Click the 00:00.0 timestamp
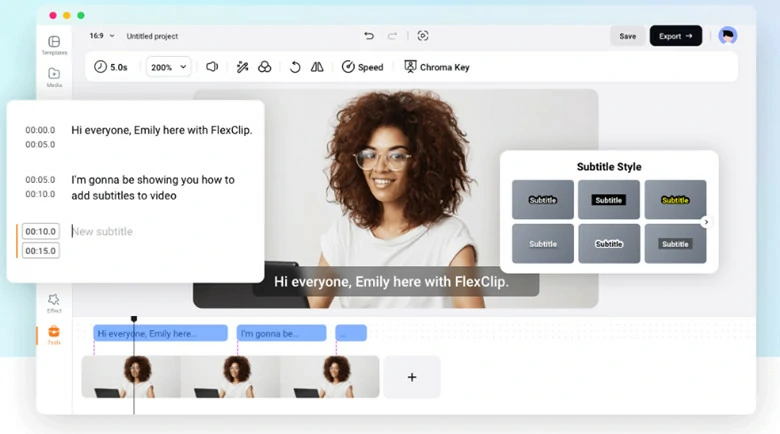This screenshot has width=780, height=434. pyautogui.click(x=40, y=130)
